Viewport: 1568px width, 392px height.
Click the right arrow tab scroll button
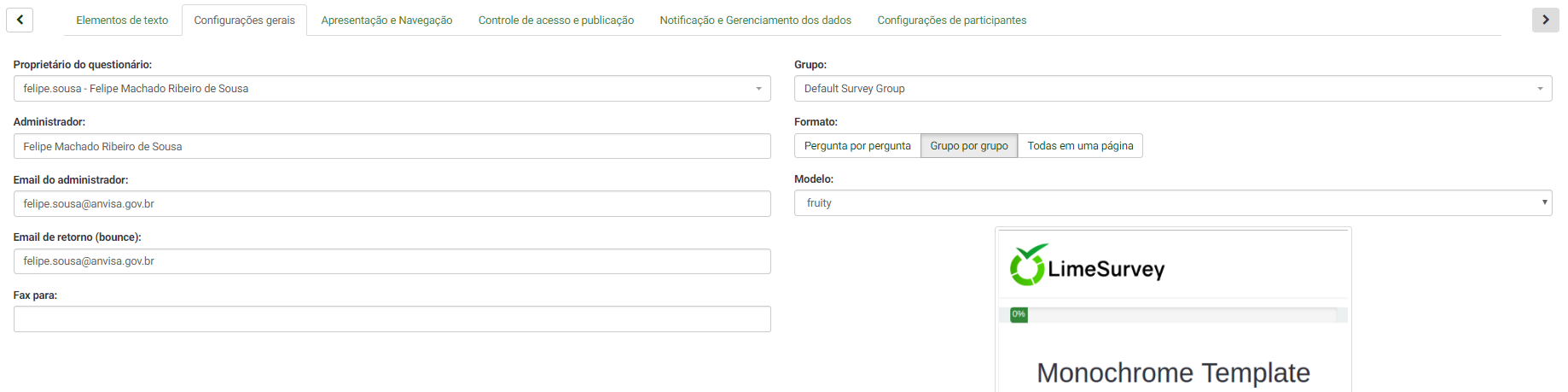point(1545,20)
